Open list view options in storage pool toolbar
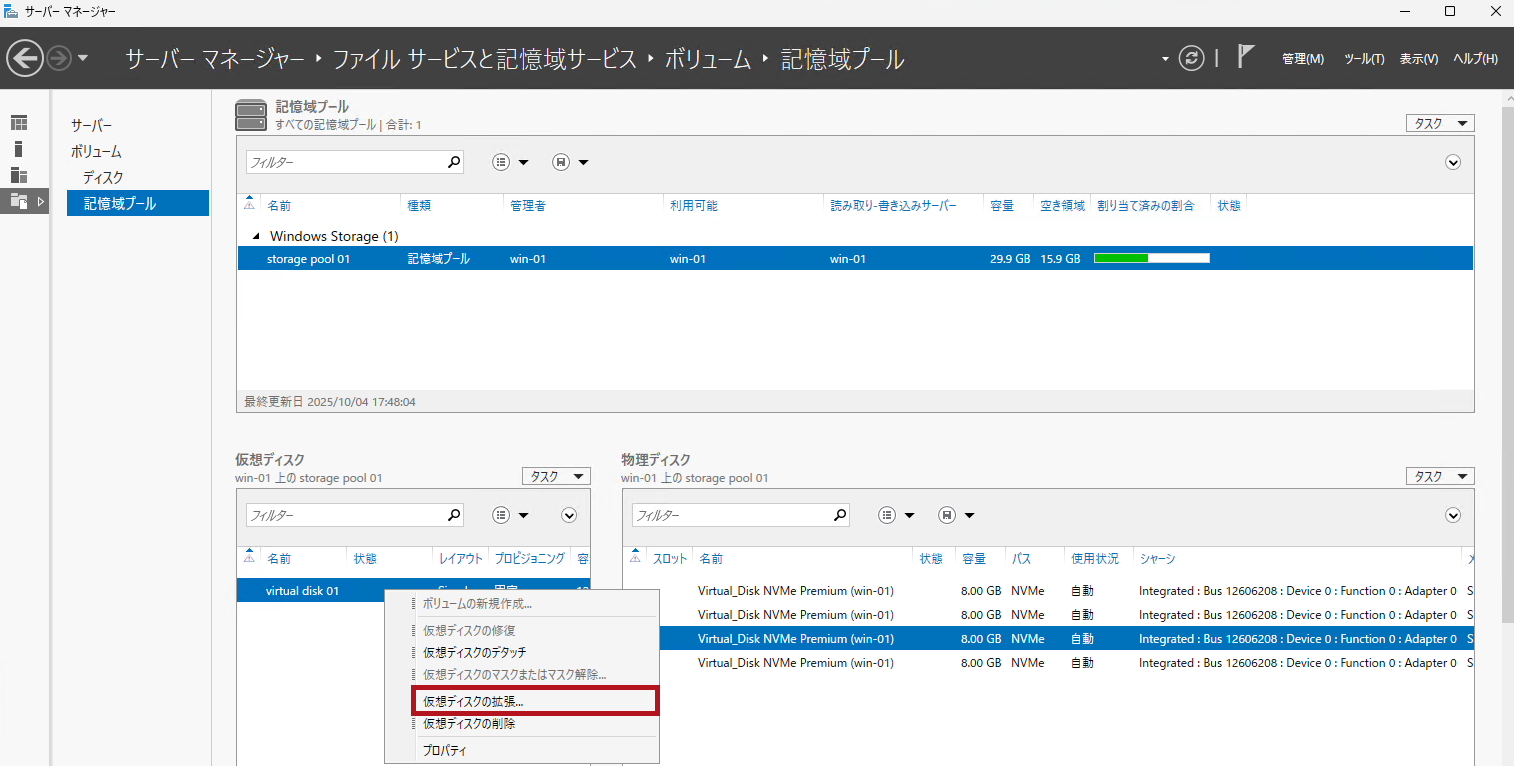The height and width of the screenshot is (766, 1514). (x=502, y=162)
